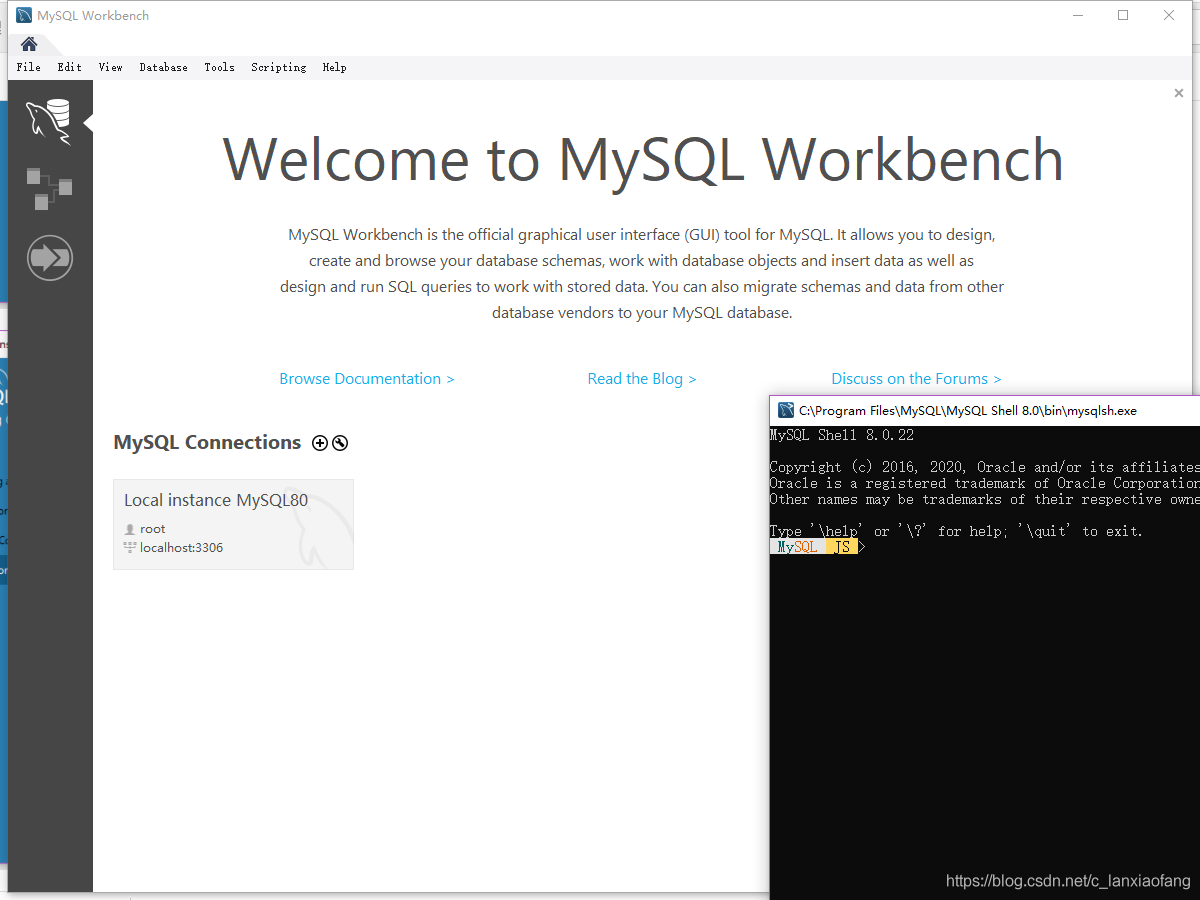
Task: Click the Workbench dolphin icon in title bar
Action: (x=24, y=16)
